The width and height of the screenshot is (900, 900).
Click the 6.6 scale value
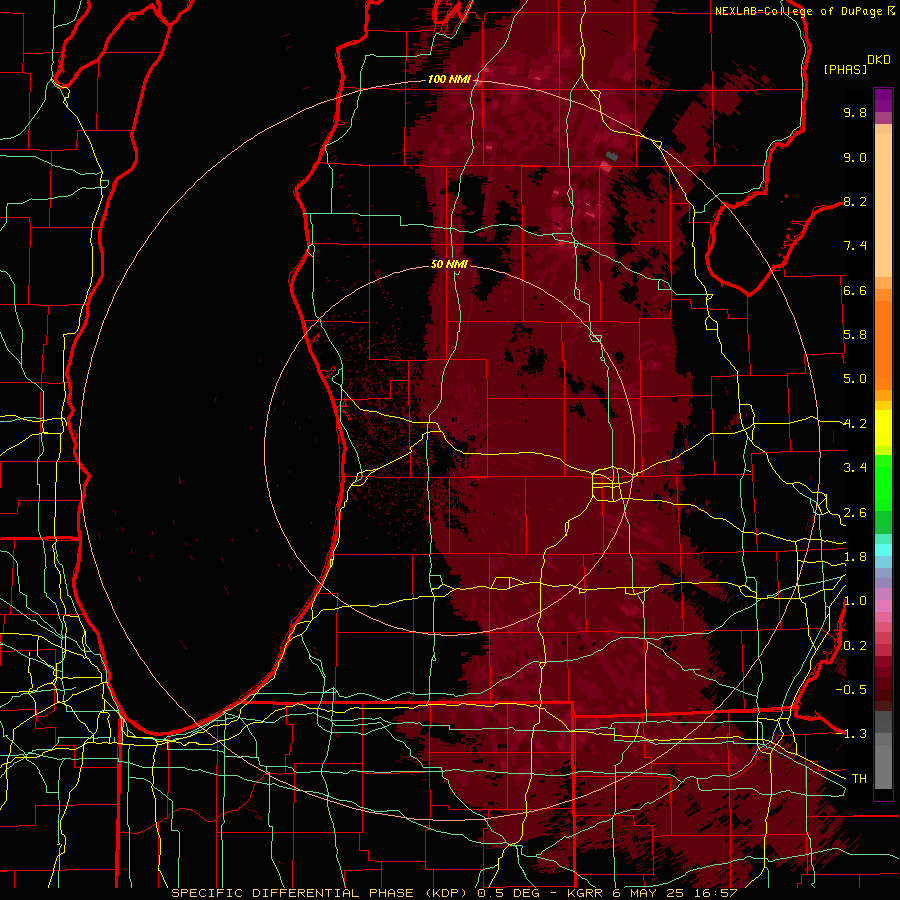pyautogui.click(x=855, y=290)
